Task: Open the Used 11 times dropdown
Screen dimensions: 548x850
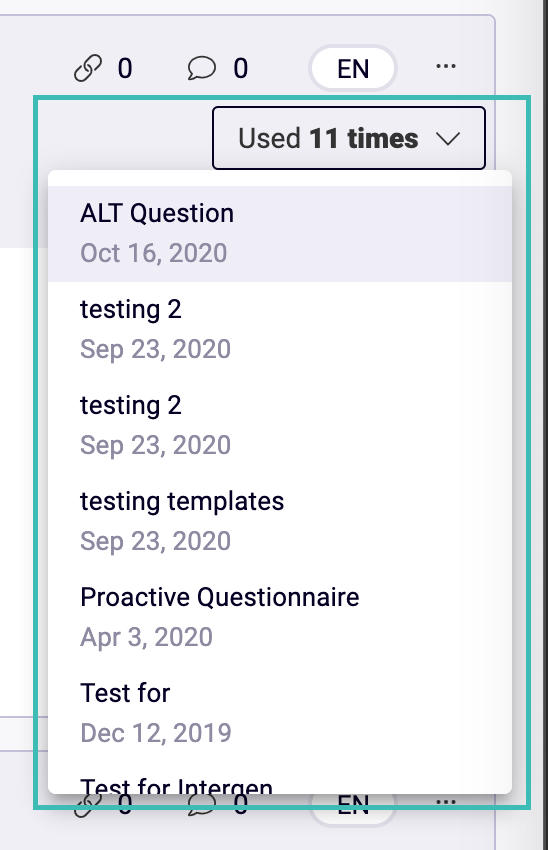Action: coord(349,138)
